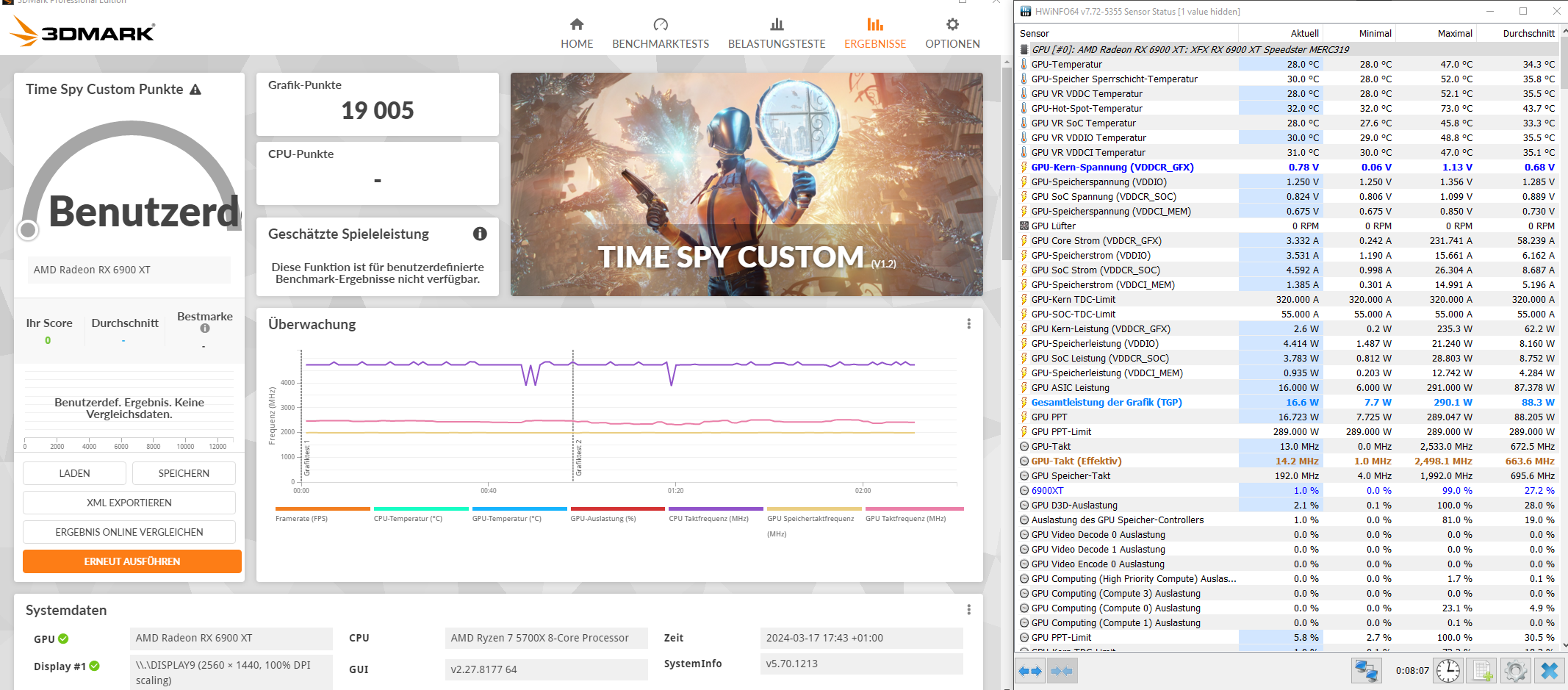Click the HWiNFO64 title bar app icon
Viewport: 1568px width, 690px height.
(1026, 11)
